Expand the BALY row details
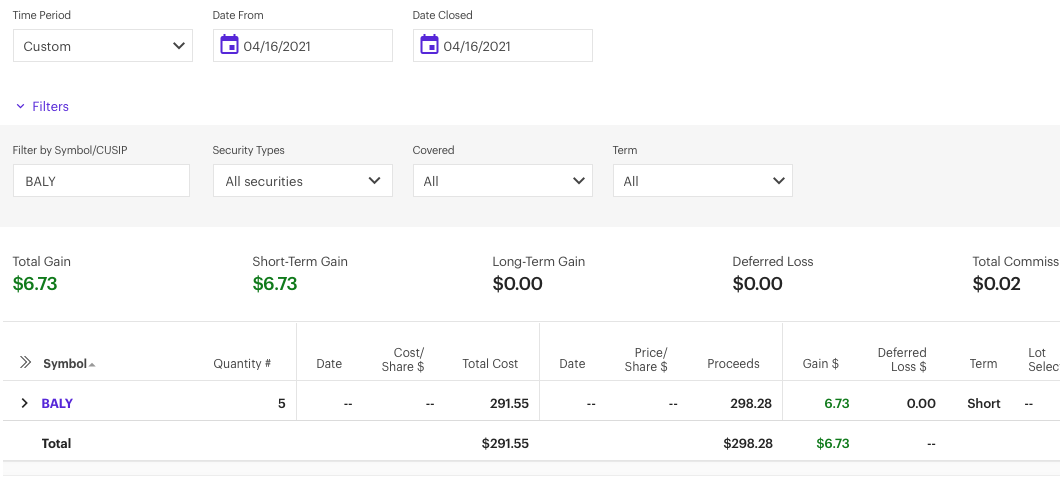The width and height of the screenshot is (1060, 489). pos(24,403)
